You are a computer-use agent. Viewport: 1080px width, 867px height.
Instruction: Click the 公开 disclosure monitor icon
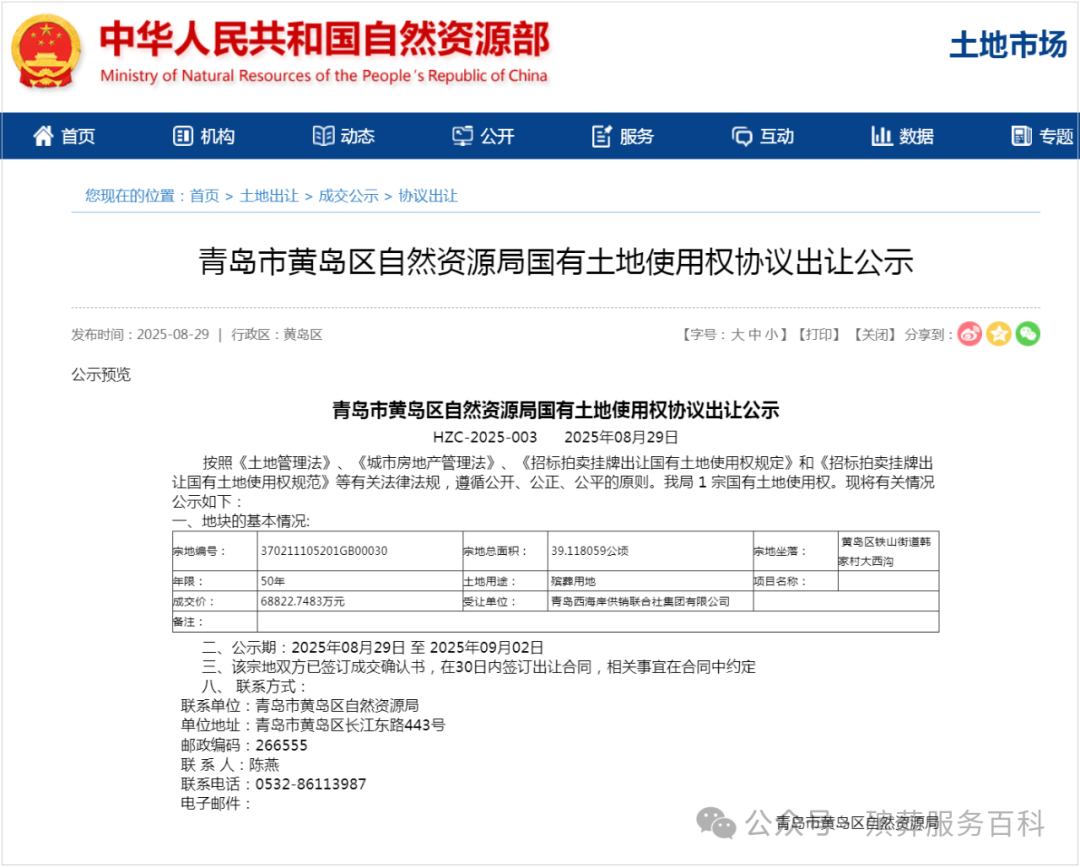[x=462, y=134]
